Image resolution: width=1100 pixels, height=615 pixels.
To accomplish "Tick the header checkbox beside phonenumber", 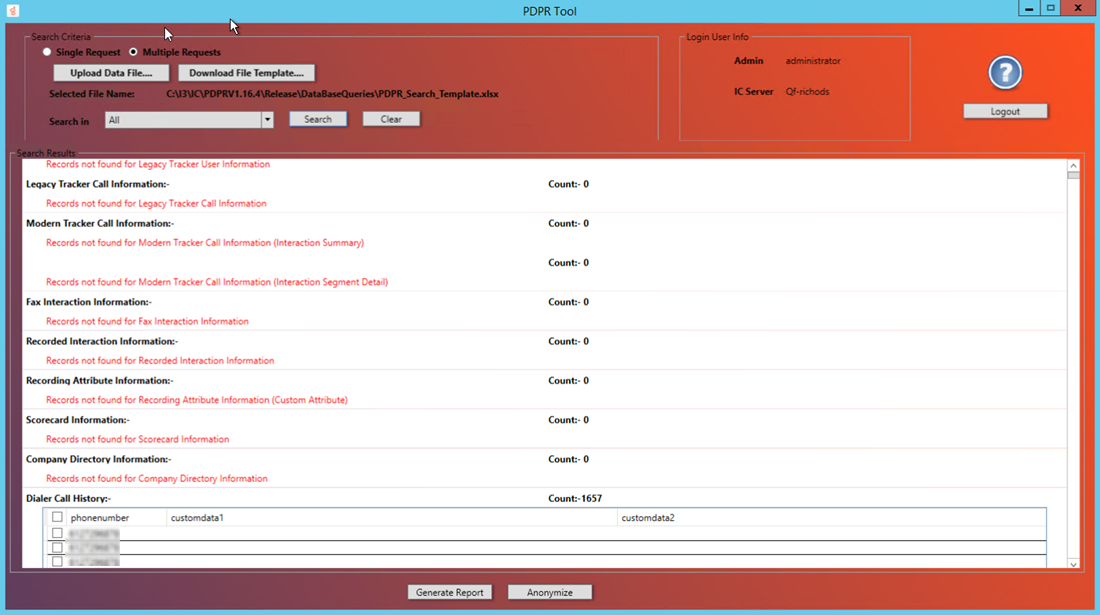I will tap(57, 518).
